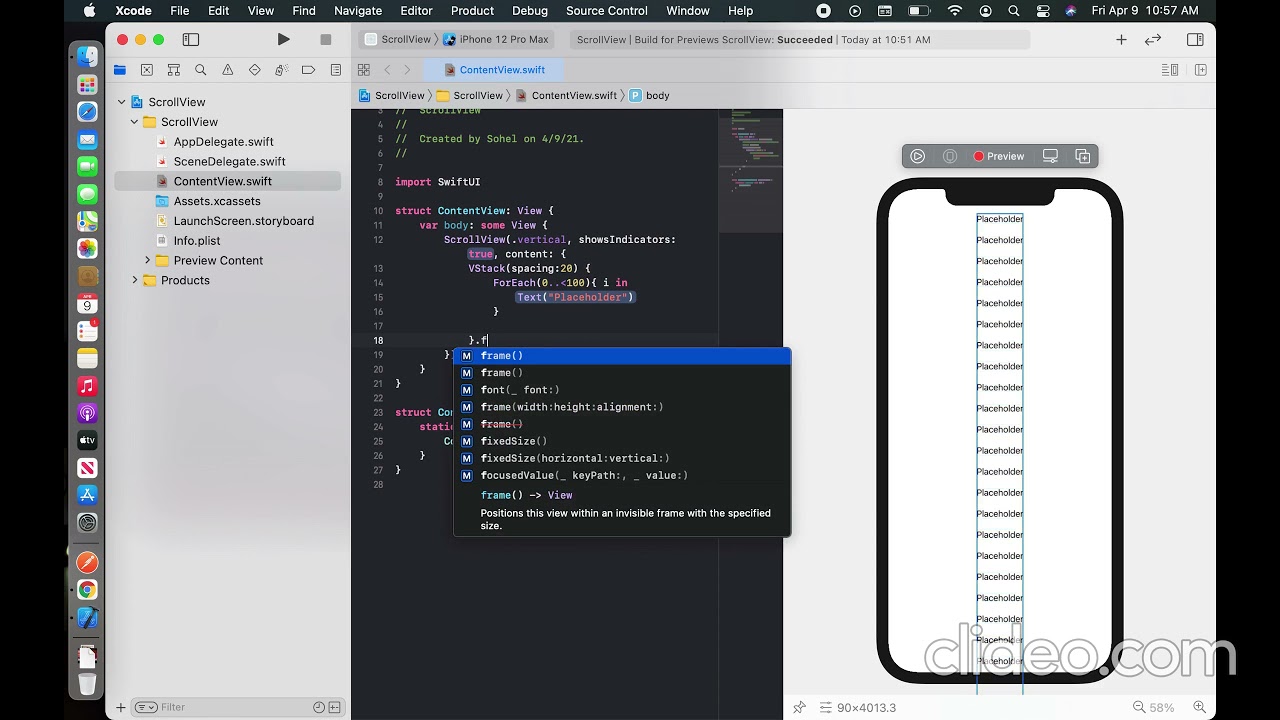Zoom out of the preview canvas
Viewport: 1280px width, 720px height.
pyautogui.click(x=1139, y=707)
